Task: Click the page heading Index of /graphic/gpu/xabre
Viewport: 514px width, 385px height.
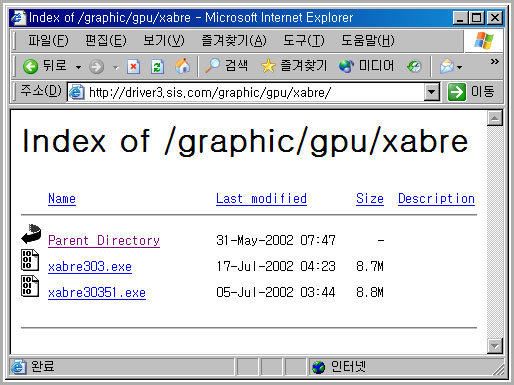Action: pyautogui.click(x=245, y=142)
